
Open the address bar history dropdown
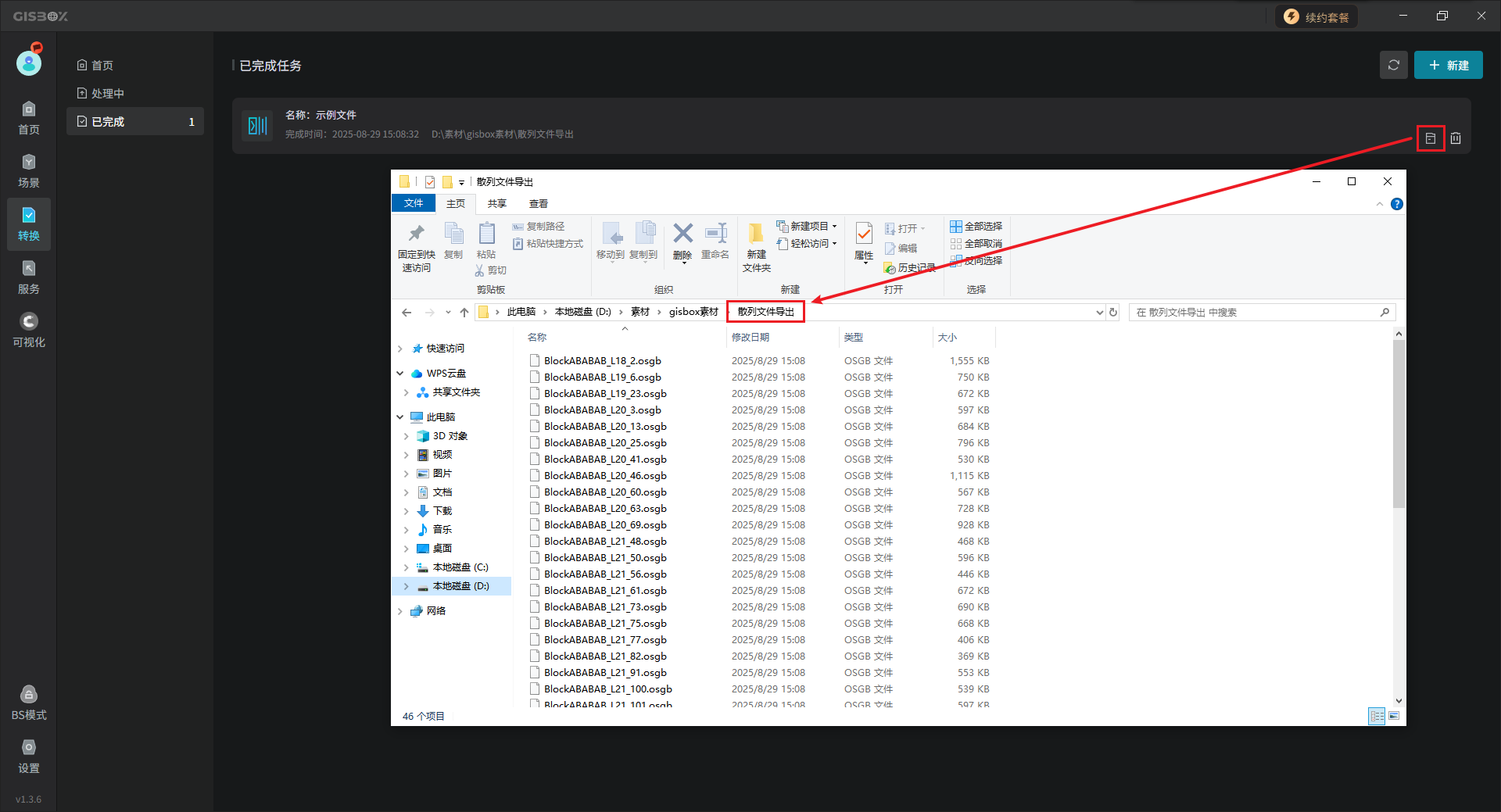(x=1099, y=313)
